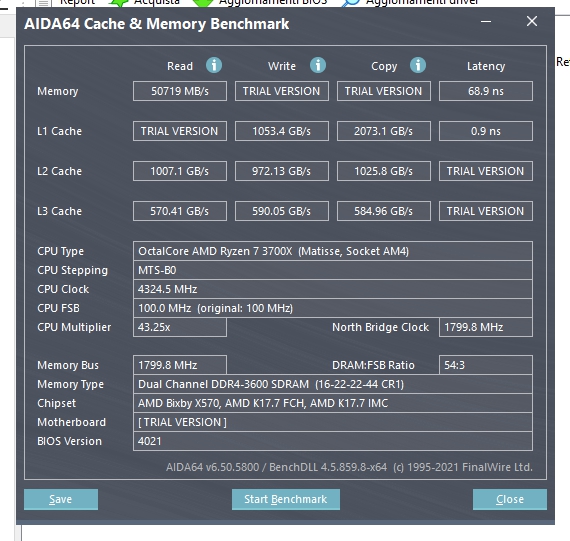Click the Memory Bus label
The image size is (570, 541).
pyautogui.click(x=68, y=365)
